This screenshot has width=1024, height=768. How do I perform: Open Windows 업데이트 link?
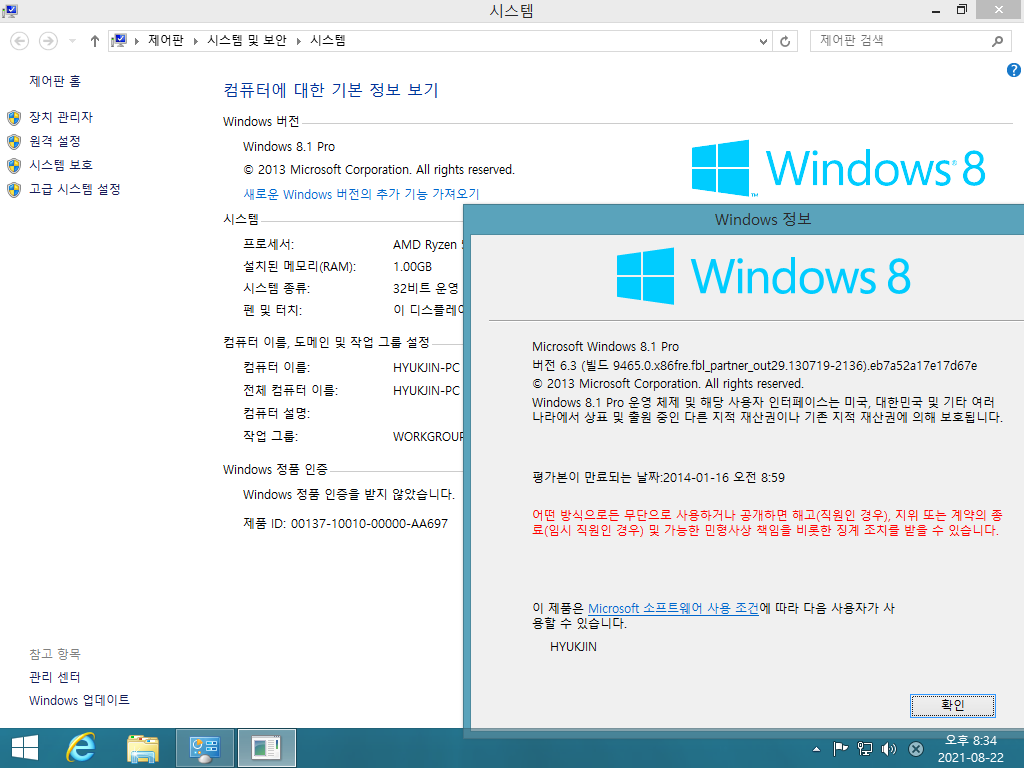click(79, 700)
